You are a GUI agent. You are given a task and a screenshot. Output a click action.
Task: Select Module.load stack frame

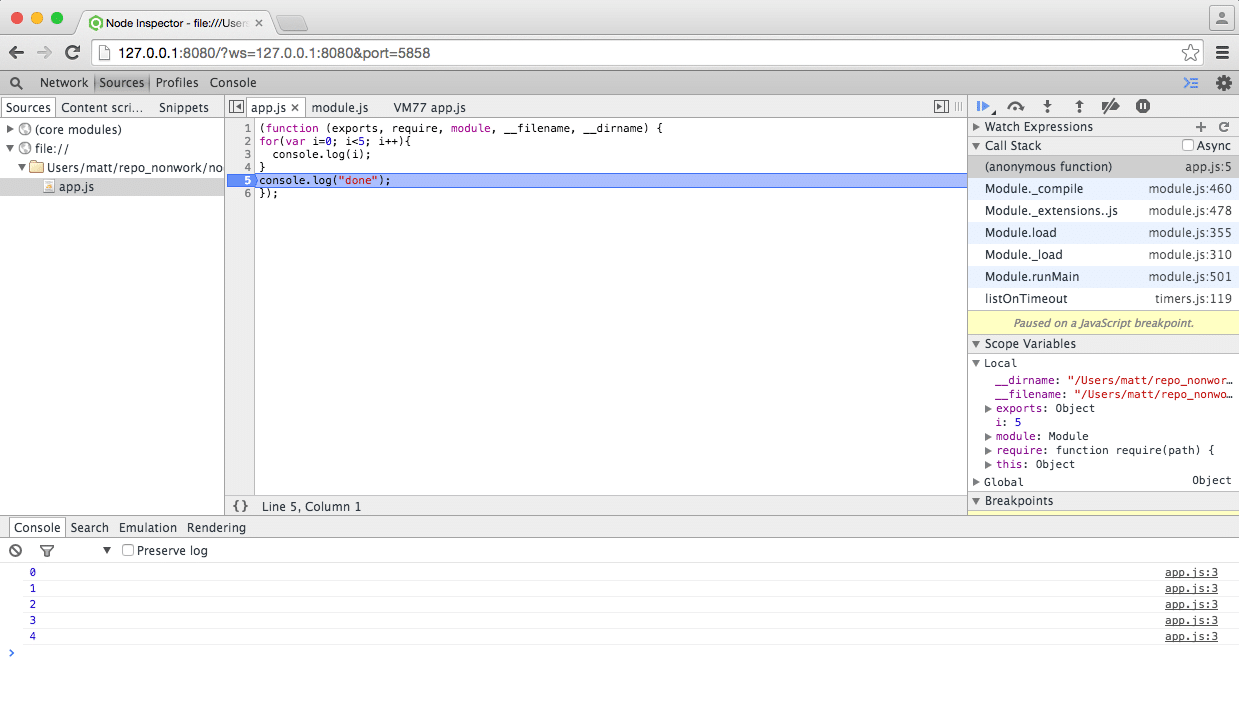click(1103, 233)
